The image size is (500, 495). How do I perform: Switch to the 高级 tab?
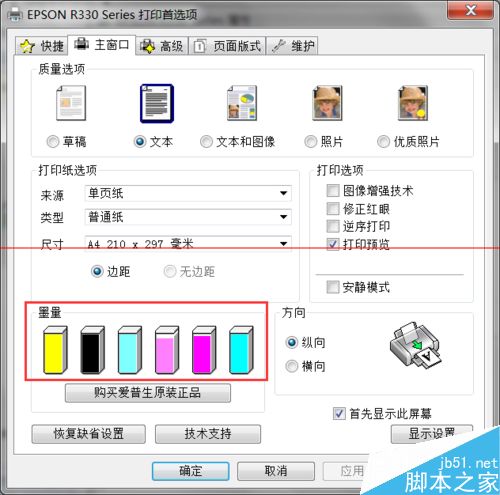162,46
